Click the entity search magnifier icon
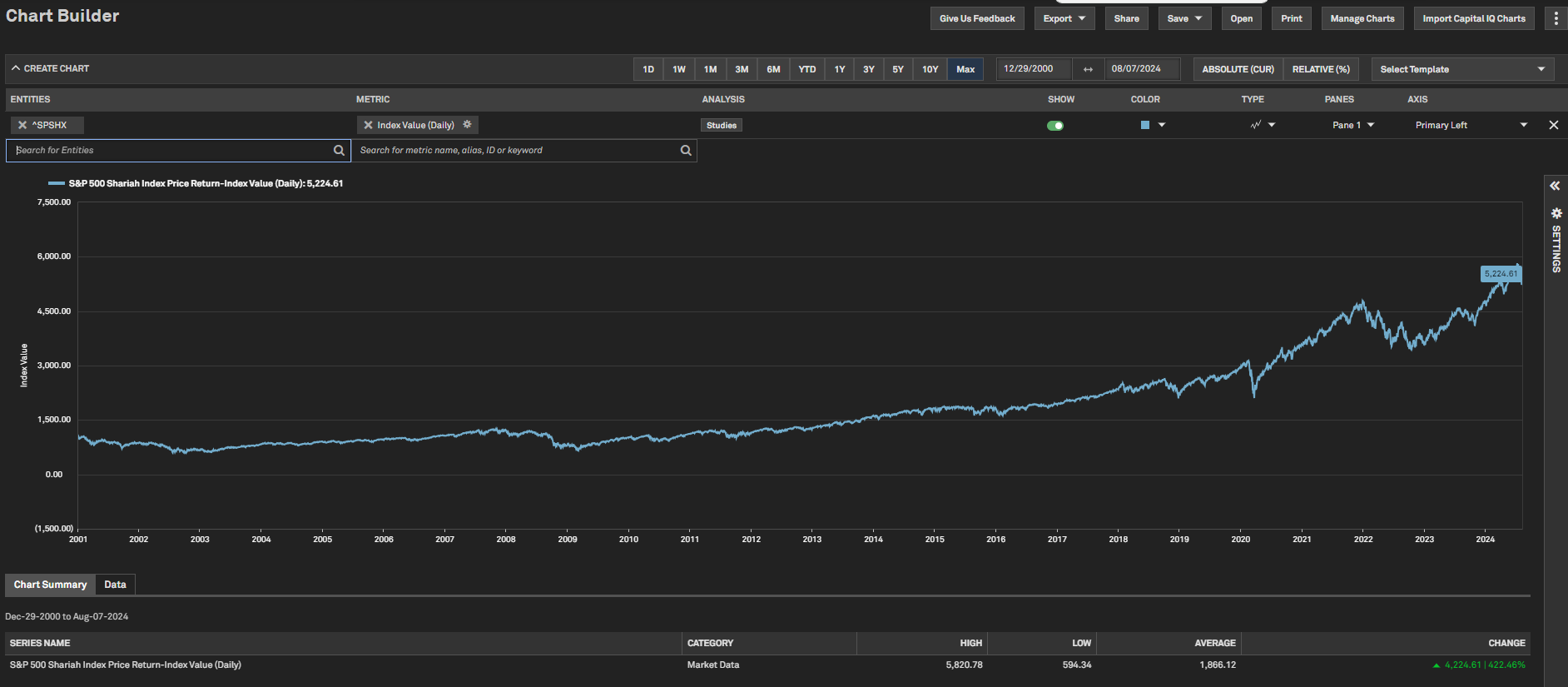This screenshot has width=1568, height=687. [x=339, y=151]
